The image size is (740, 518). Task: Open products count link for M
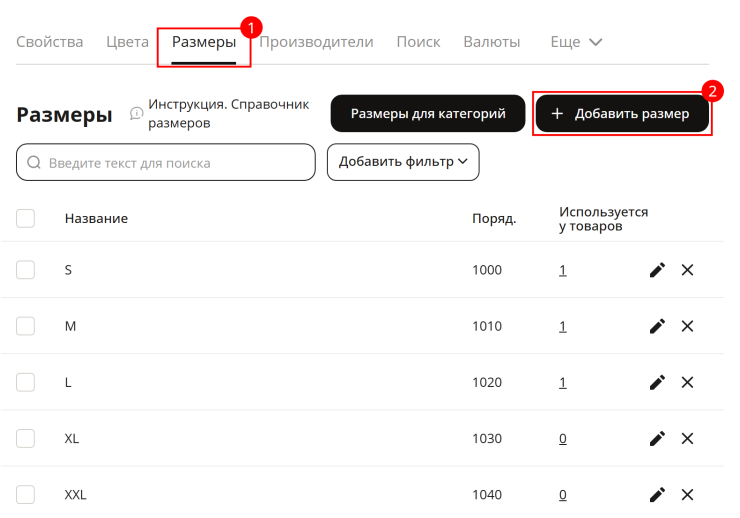coord(563,326)
